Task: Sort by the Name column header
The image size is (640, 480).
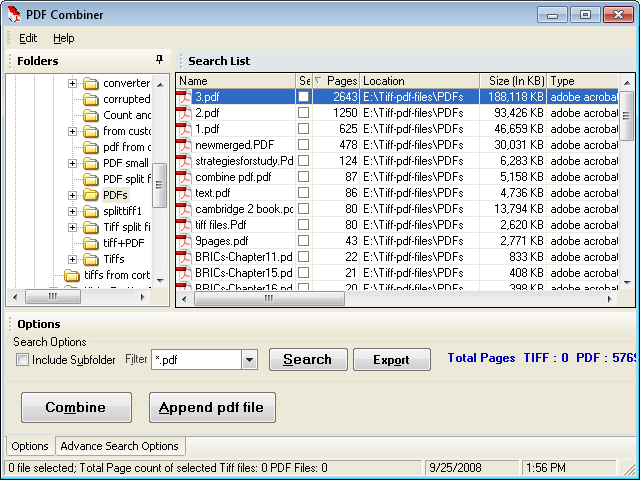Action: click(236, 81)
